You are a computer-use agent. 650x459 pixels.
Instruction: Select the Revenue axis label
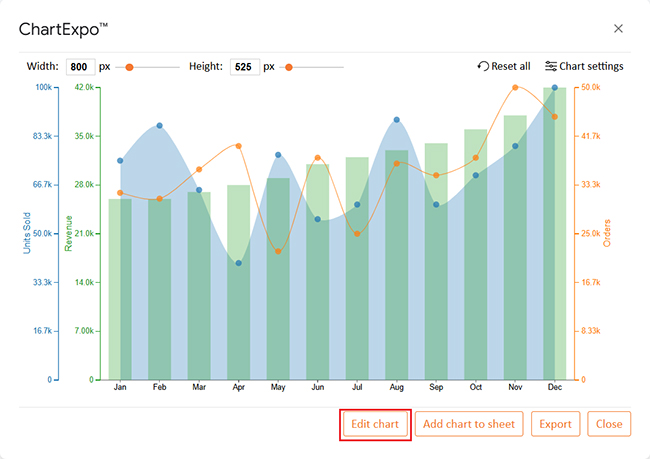tap(69, 232)
